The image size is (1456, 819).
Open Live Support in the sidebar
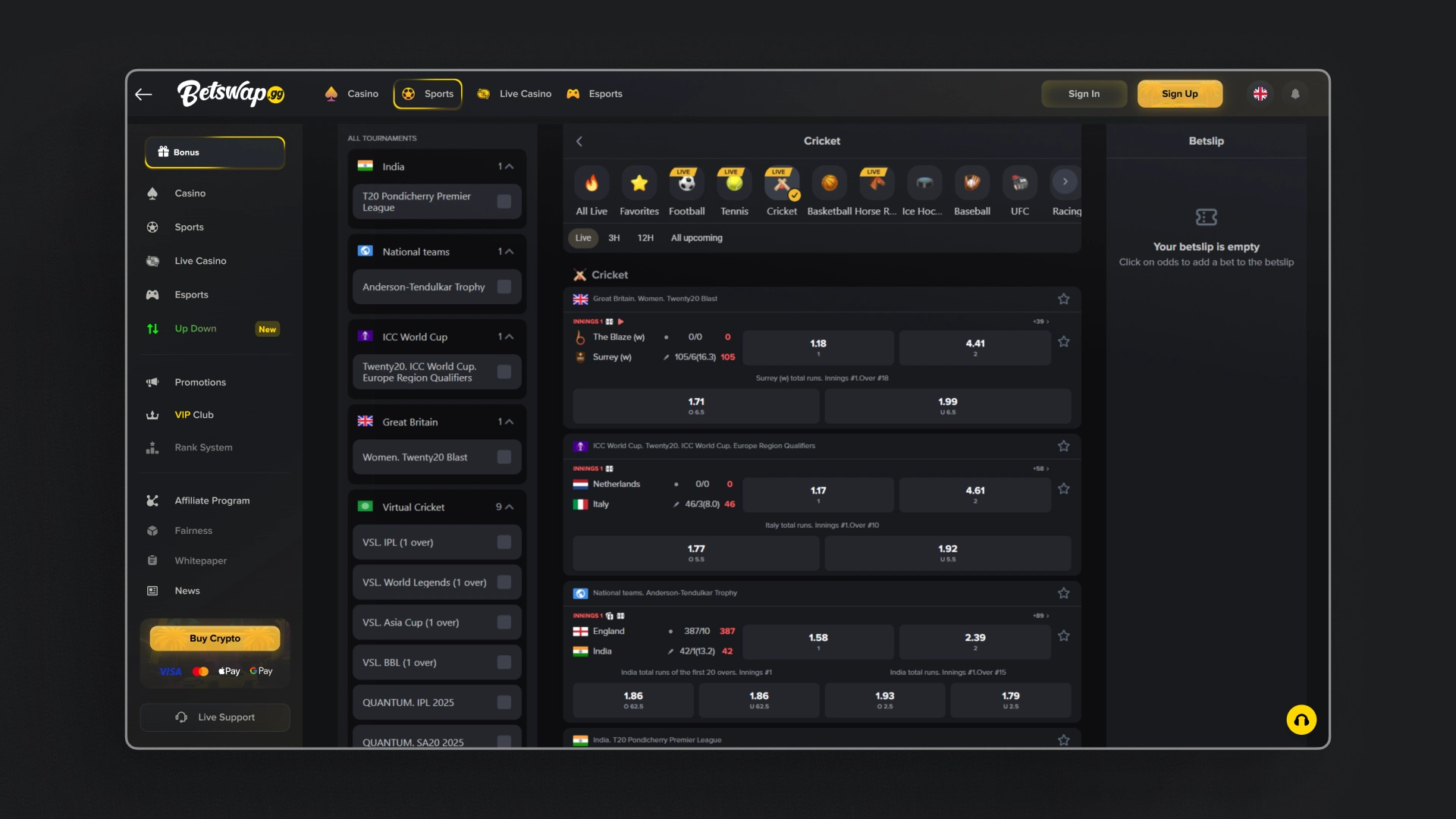click(215, 717)
